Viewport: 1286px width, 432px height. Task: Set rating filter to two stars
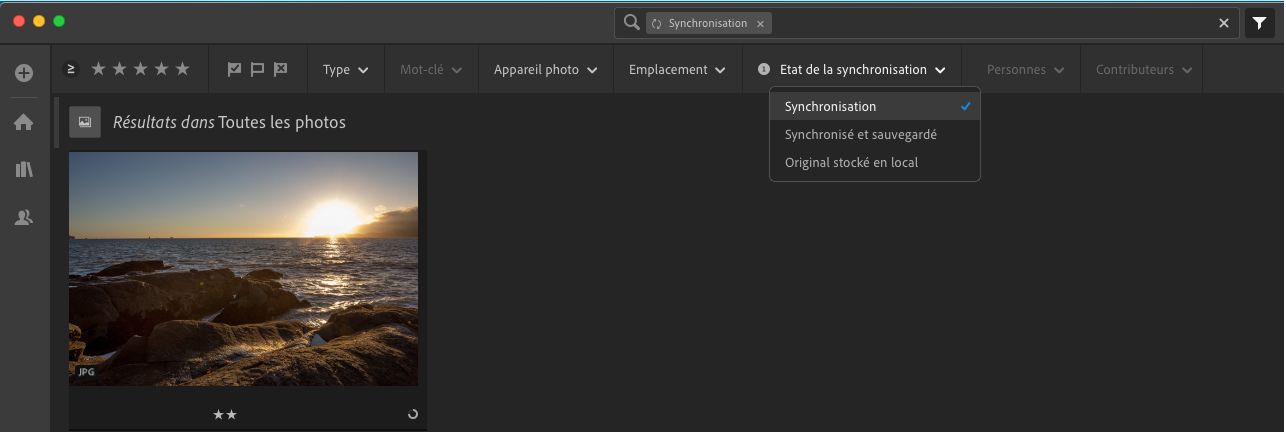tap(119, 69)
